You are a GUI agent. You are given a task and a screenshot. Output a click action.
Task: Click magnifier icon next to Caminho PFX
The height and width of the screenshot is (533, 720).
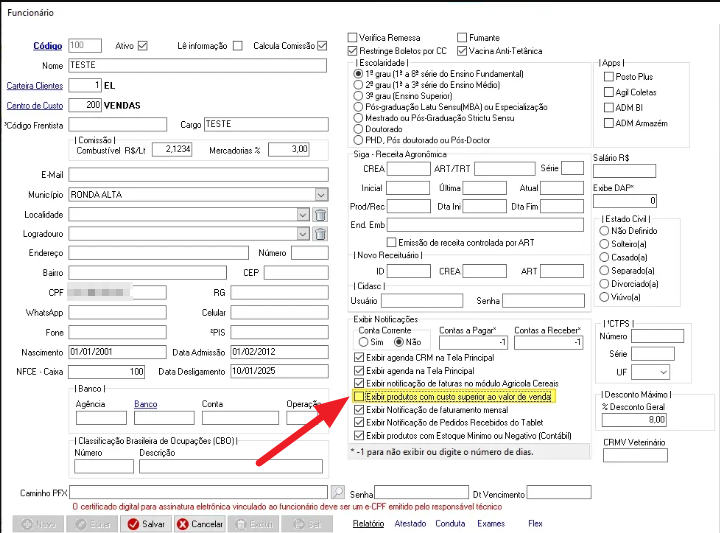[338, 493]
